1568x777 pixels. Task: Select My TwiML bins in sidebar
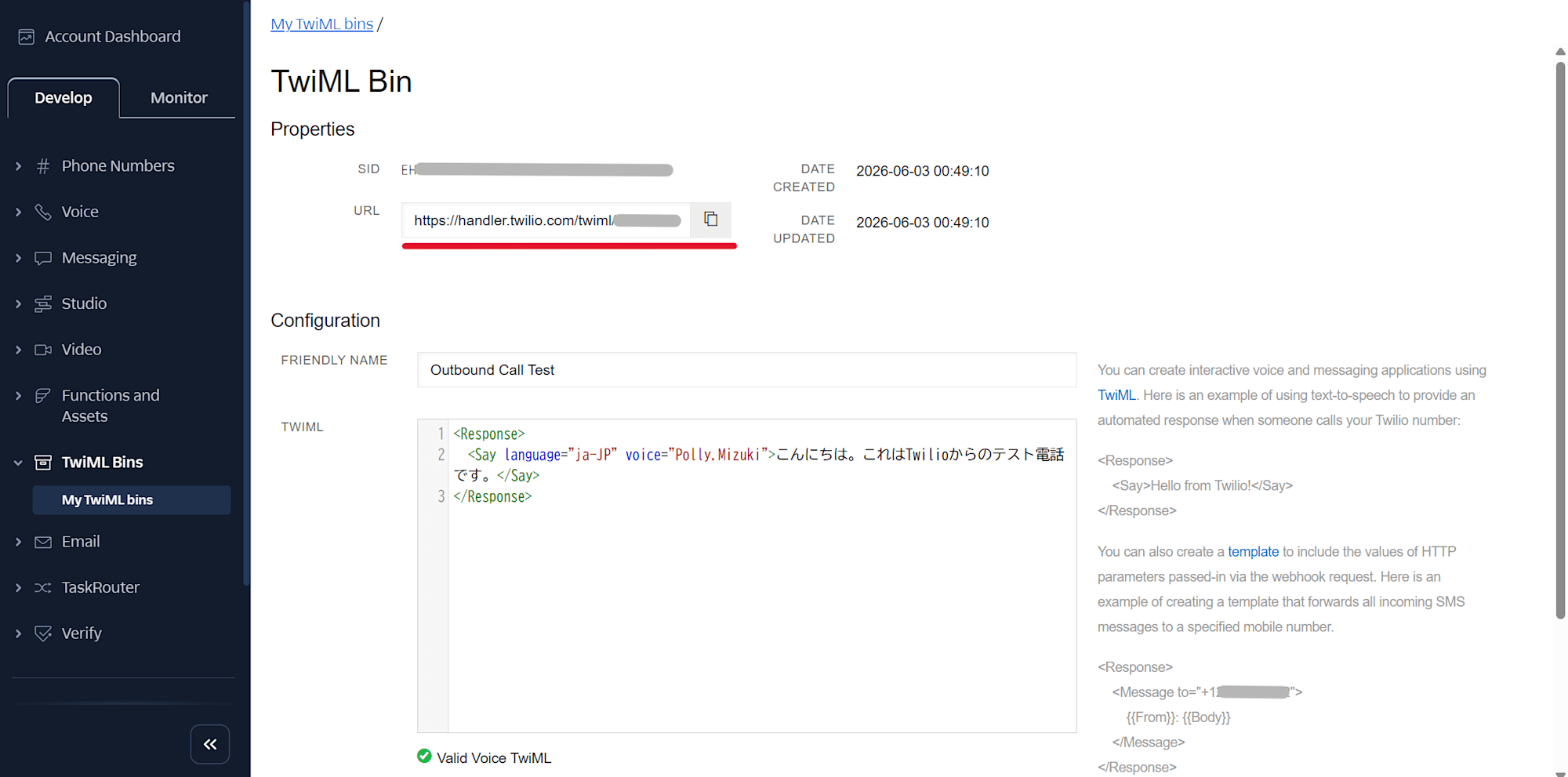pos(132,500)
